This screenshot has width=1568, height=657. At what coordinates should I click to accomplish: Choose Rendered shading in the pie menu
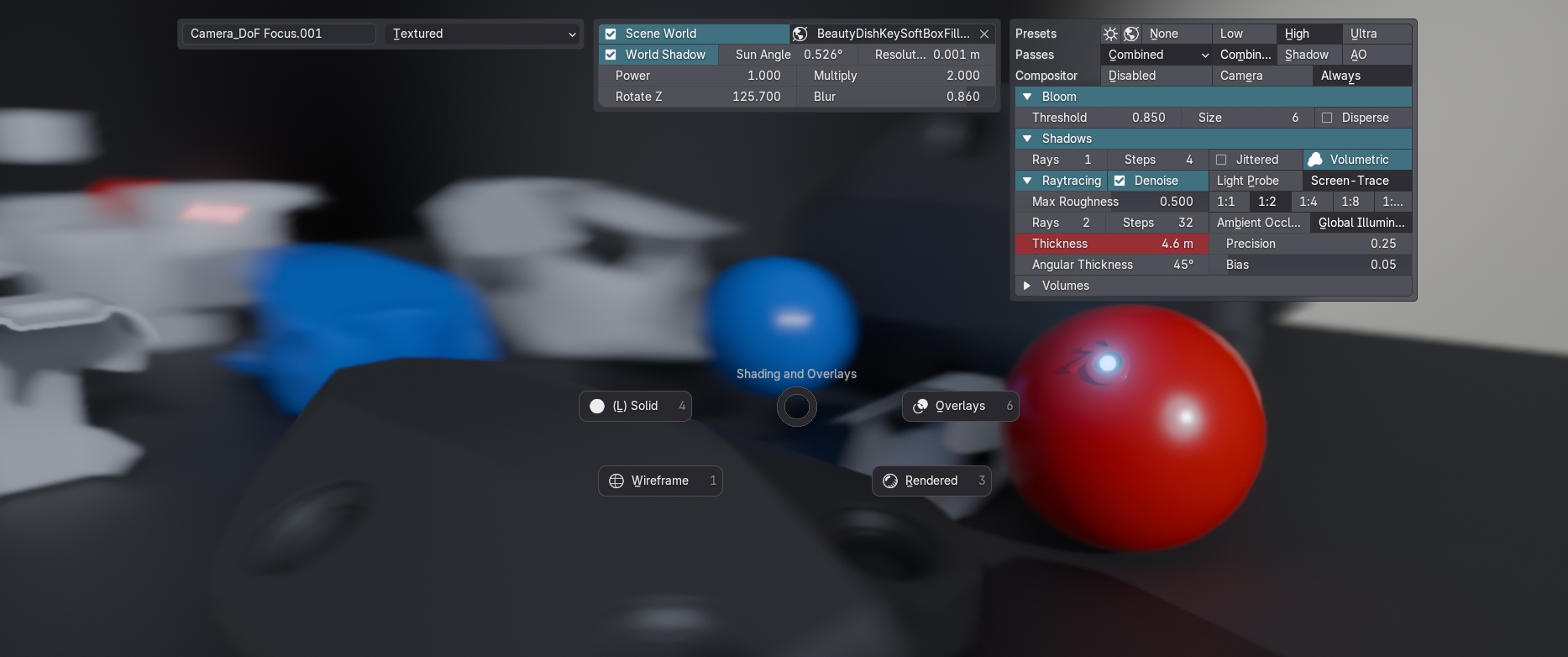pos(931,481)
